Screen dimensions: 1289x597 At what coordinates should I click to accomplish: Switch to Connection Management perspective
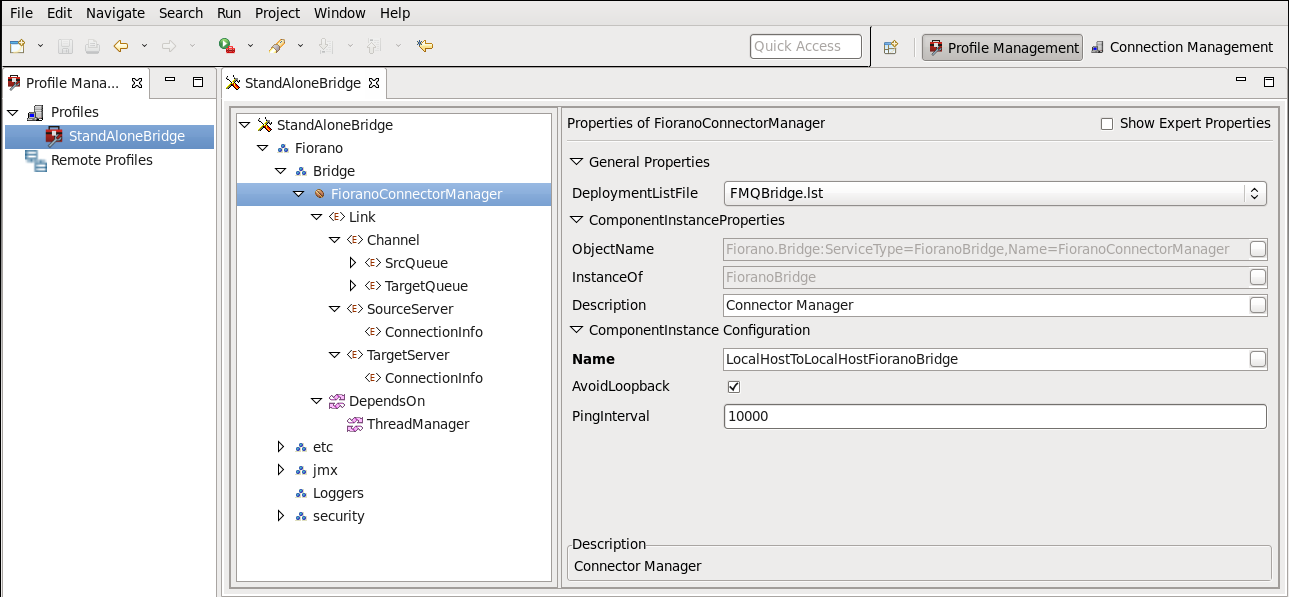(x=1182, y=47)
